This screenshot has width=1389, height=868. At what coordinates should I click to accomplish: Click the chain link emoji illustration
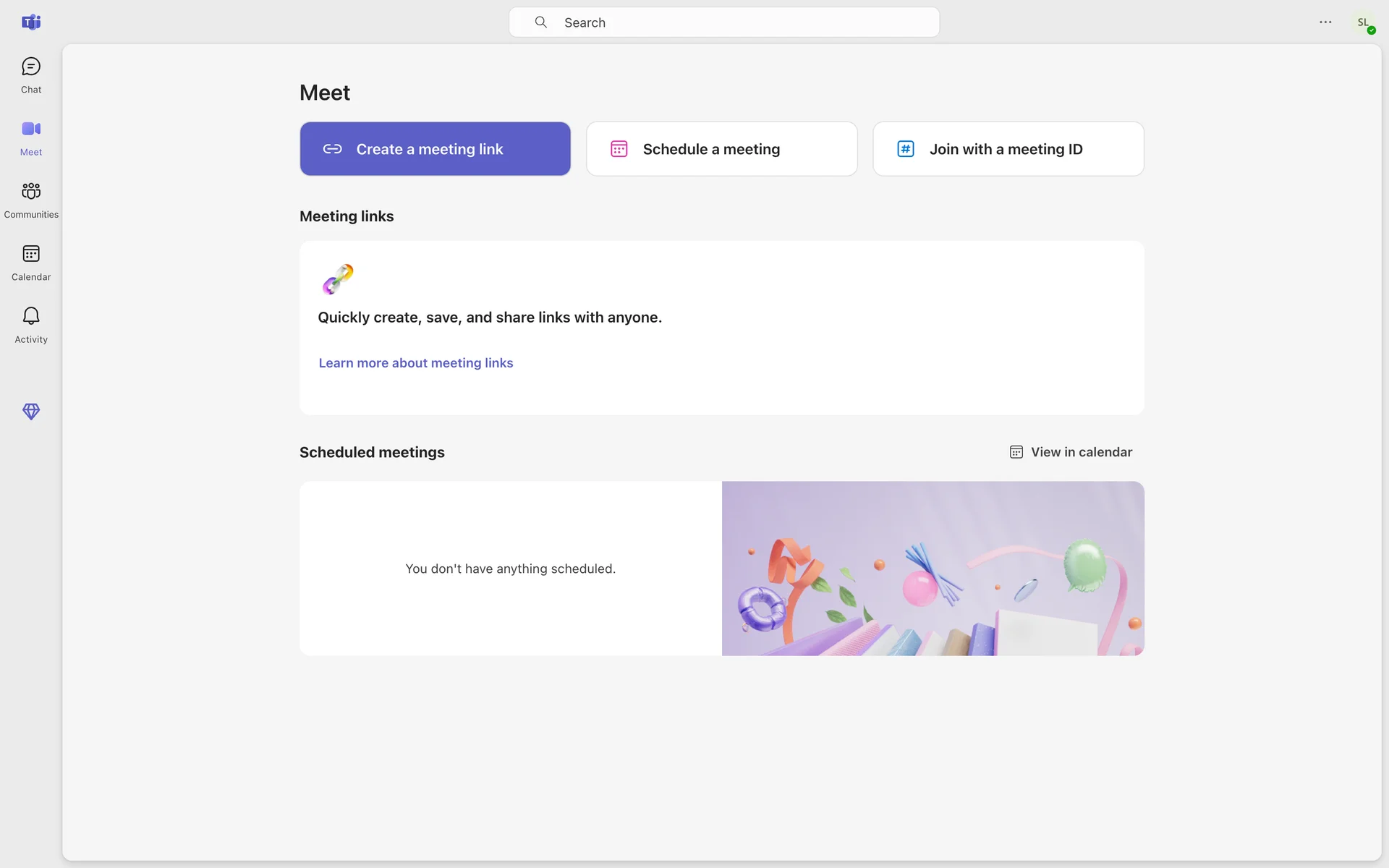tap(338, 279)
